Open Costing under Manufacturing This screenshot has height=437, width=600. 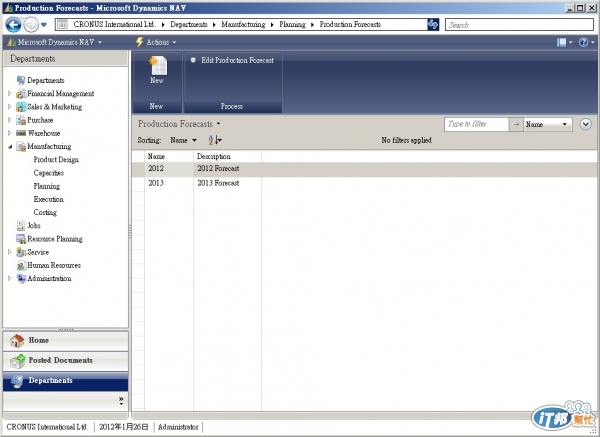[45, 212]
